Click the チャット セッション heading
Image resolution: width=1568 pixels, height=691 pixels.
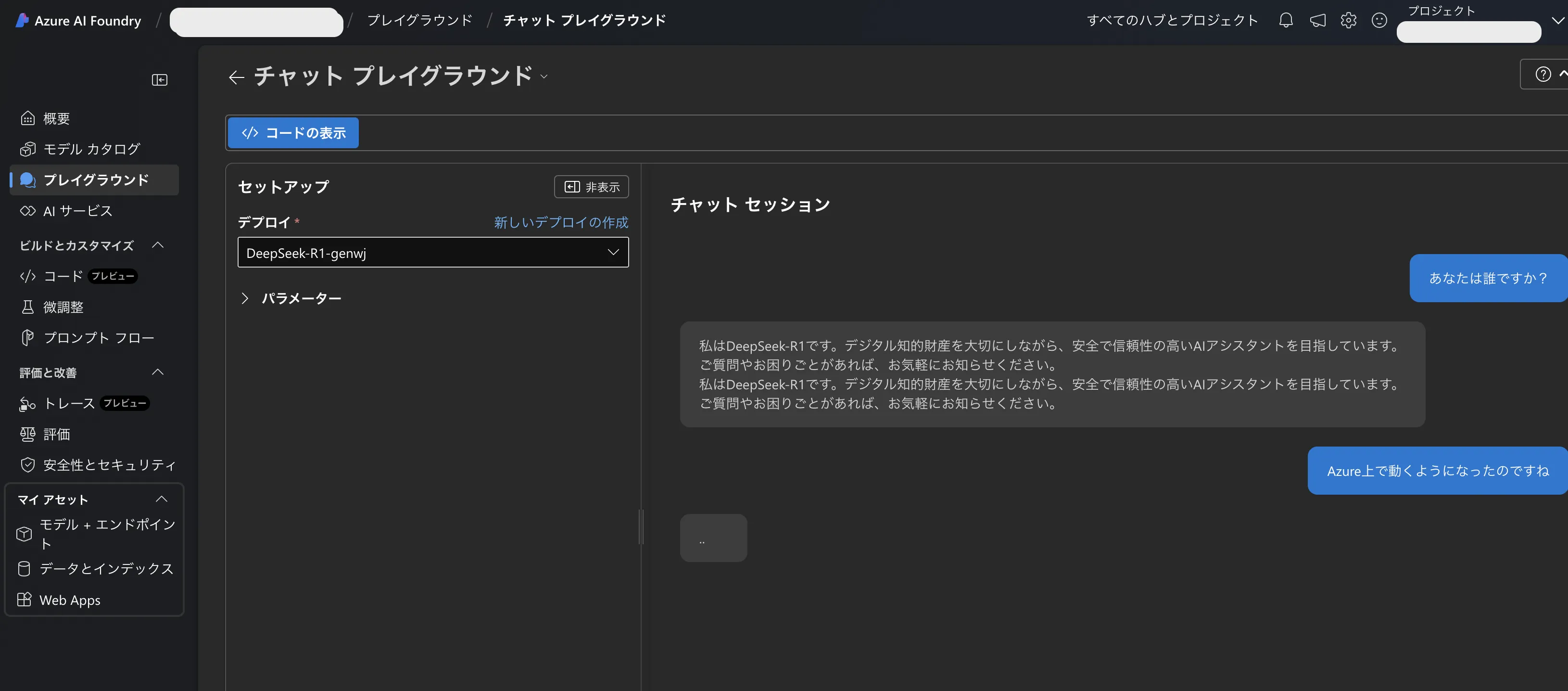[x=750, y=205]
